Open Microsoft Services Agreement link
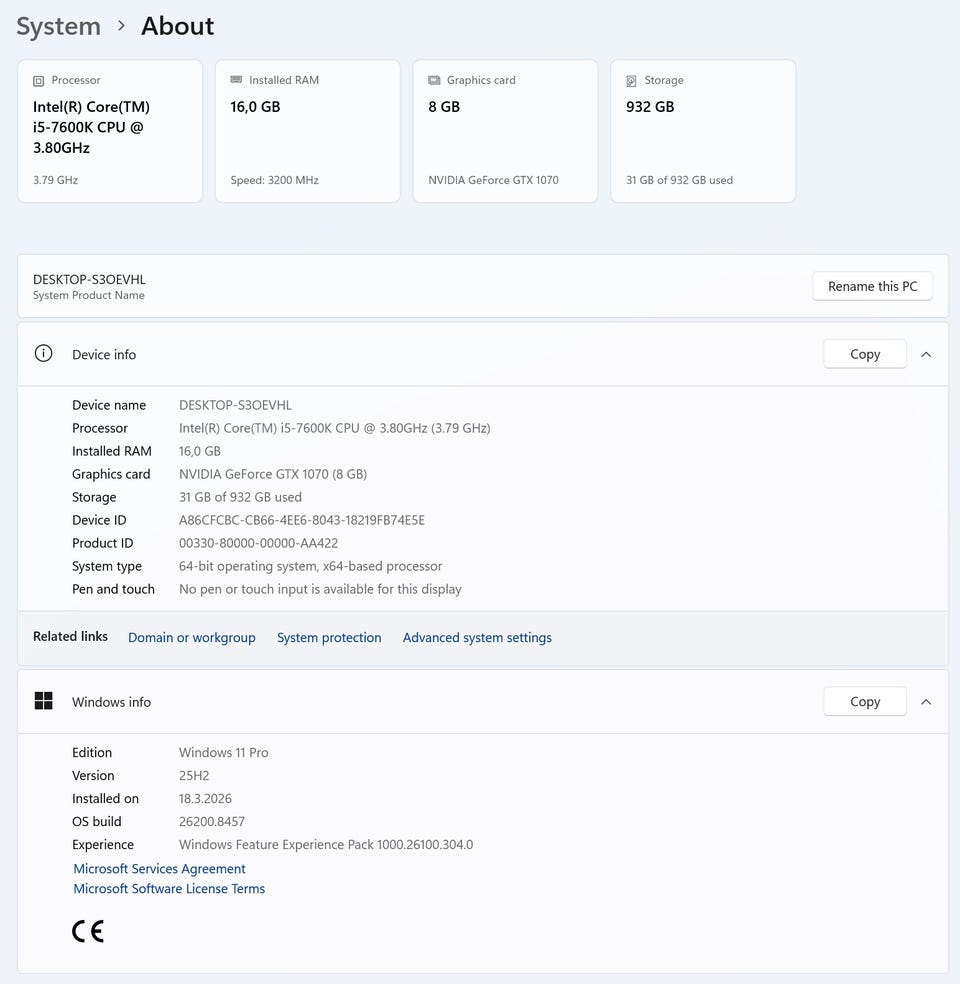960x984 pixels. pyautogui.click(x=159, y=869)
